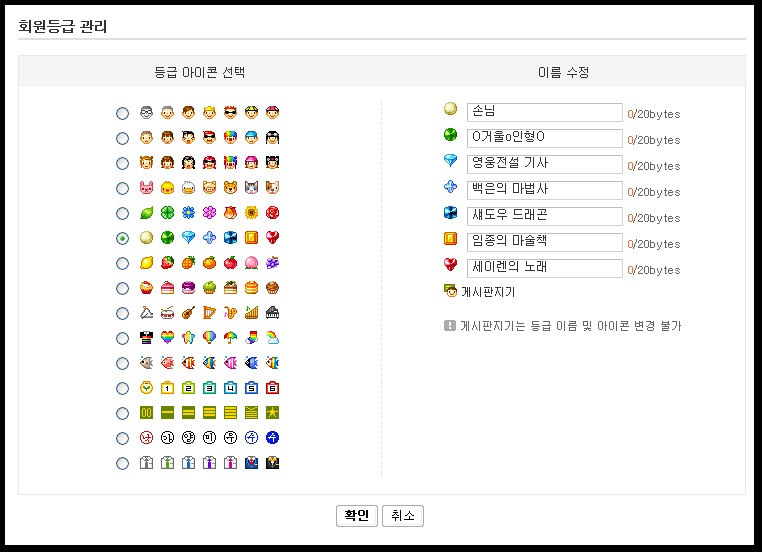The height and width of the screenshot is (552, 762).
Task: Select the numbered boxes row radio
Action: point(122,388)
